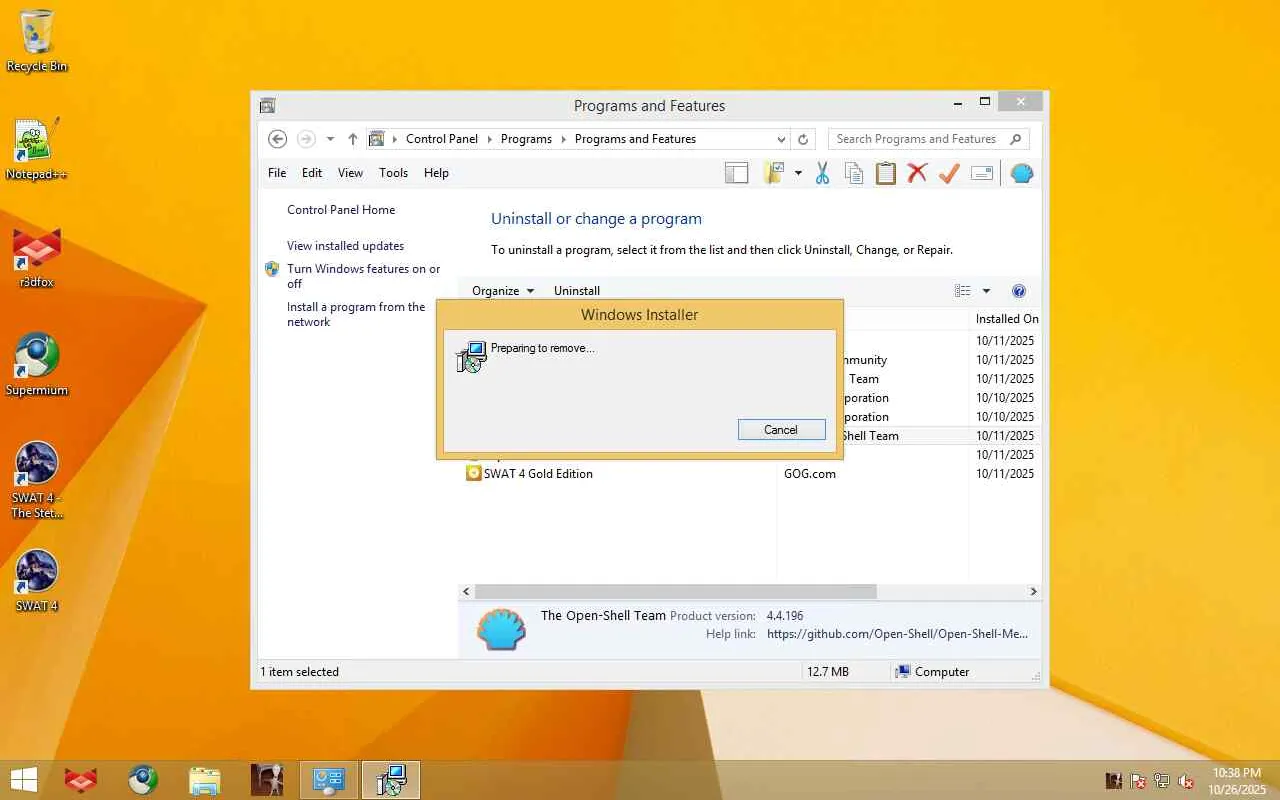Open the File menu
Image resolution: width=1280 pixels, height=800 pixels.
click(277, 173)
